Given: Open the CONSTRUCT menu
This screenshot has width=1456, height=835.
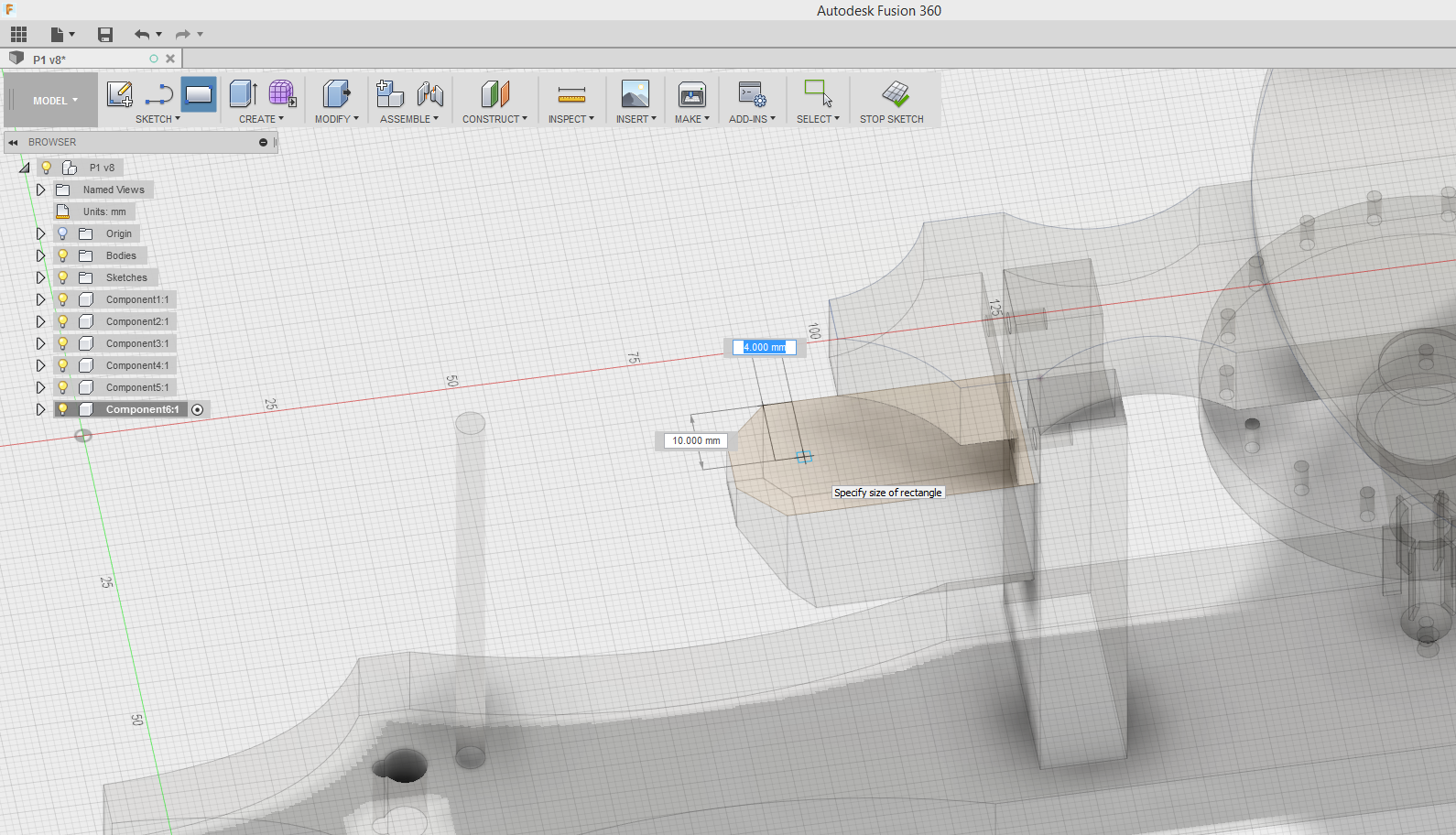Looking at the screenshot, I should pos(494,119).
